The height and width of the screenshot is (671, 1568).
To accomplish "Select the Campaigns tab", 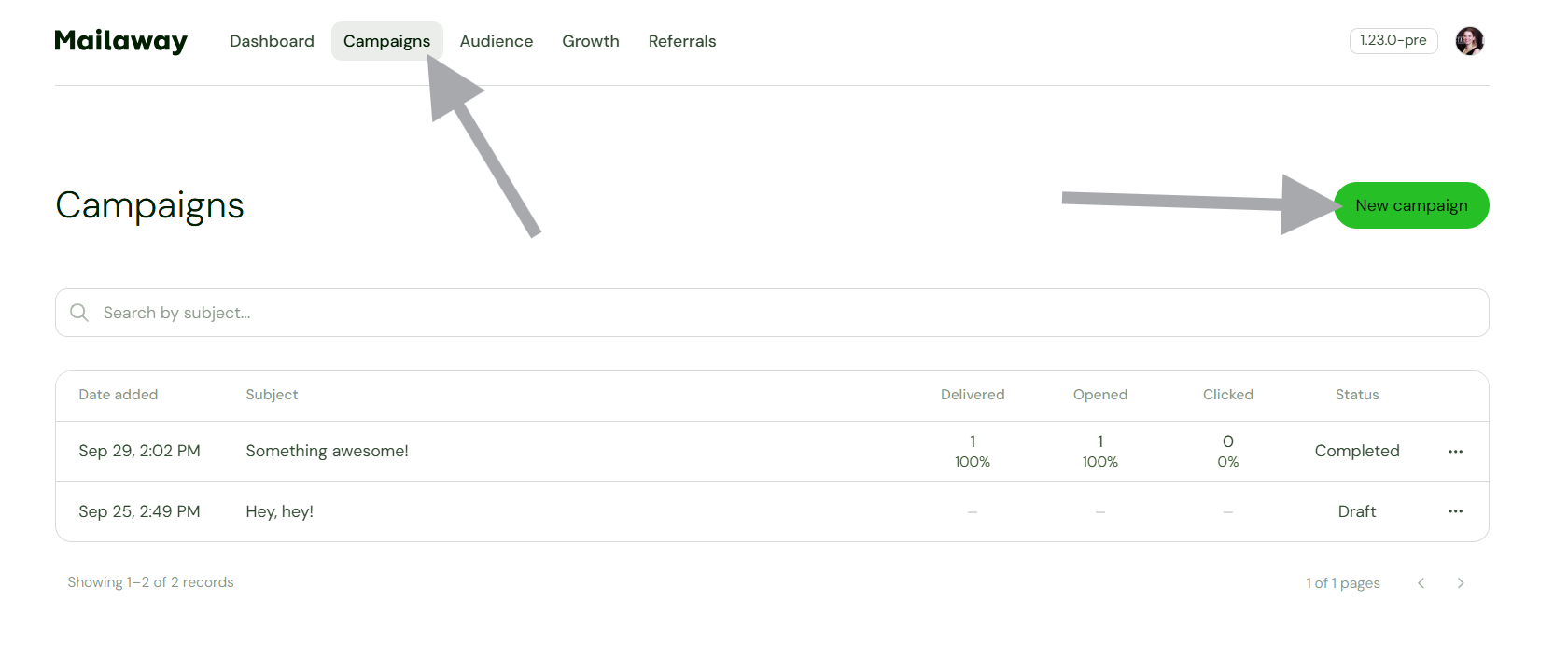I will click(x=386, y=41).
